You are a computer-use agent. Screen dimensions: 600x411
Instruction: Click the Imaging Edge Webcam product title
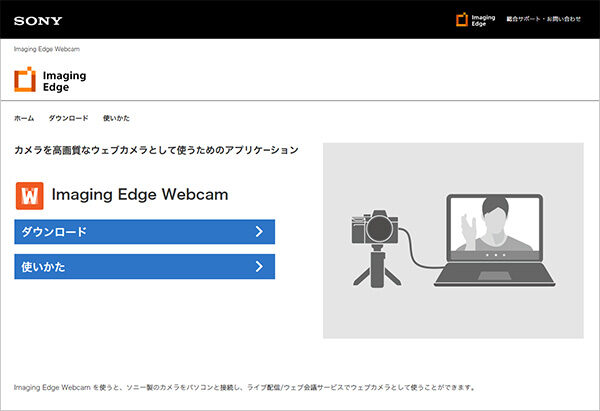(x=140, y=195)
